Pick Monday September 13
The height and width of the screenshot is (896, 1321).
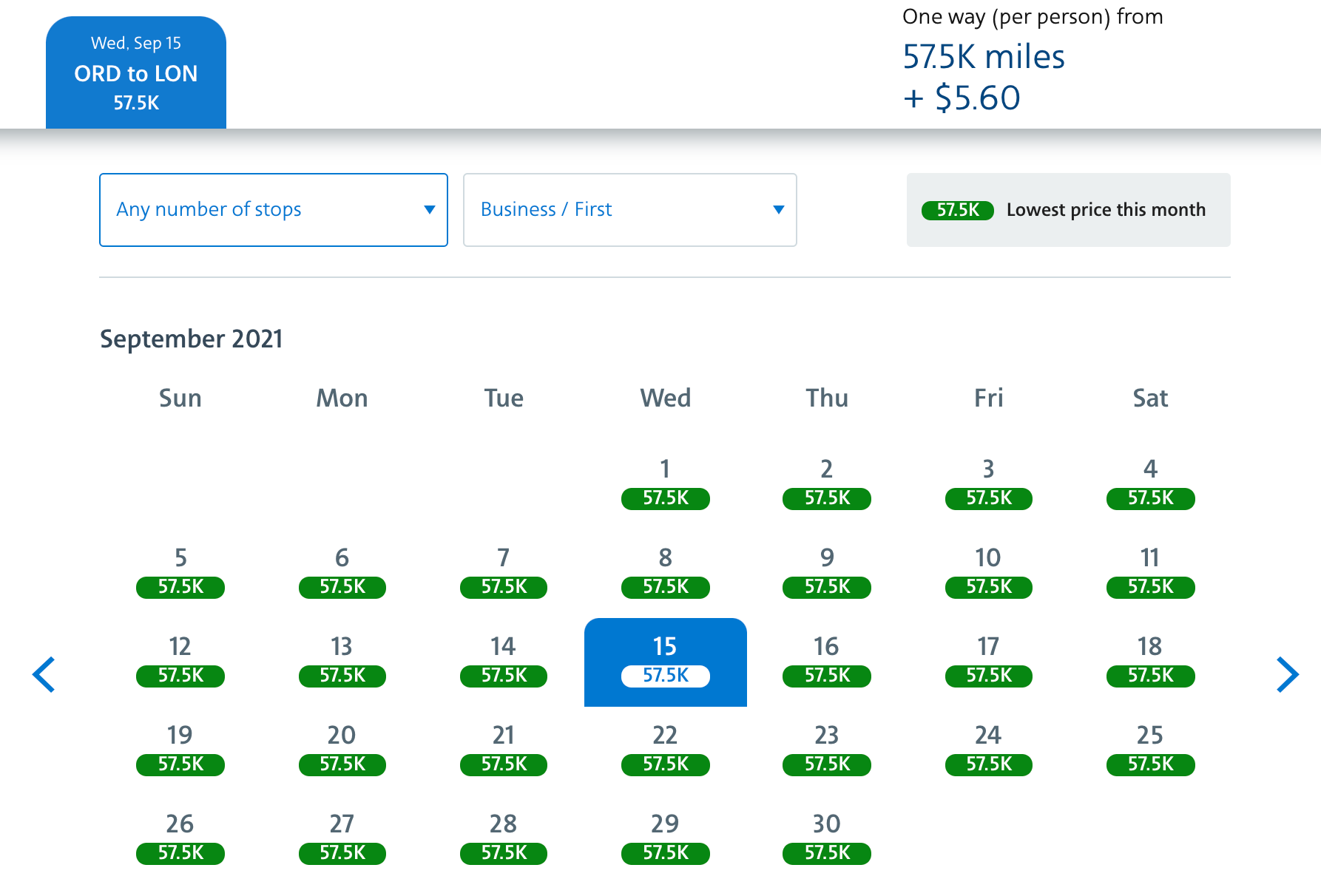(342, 662)
